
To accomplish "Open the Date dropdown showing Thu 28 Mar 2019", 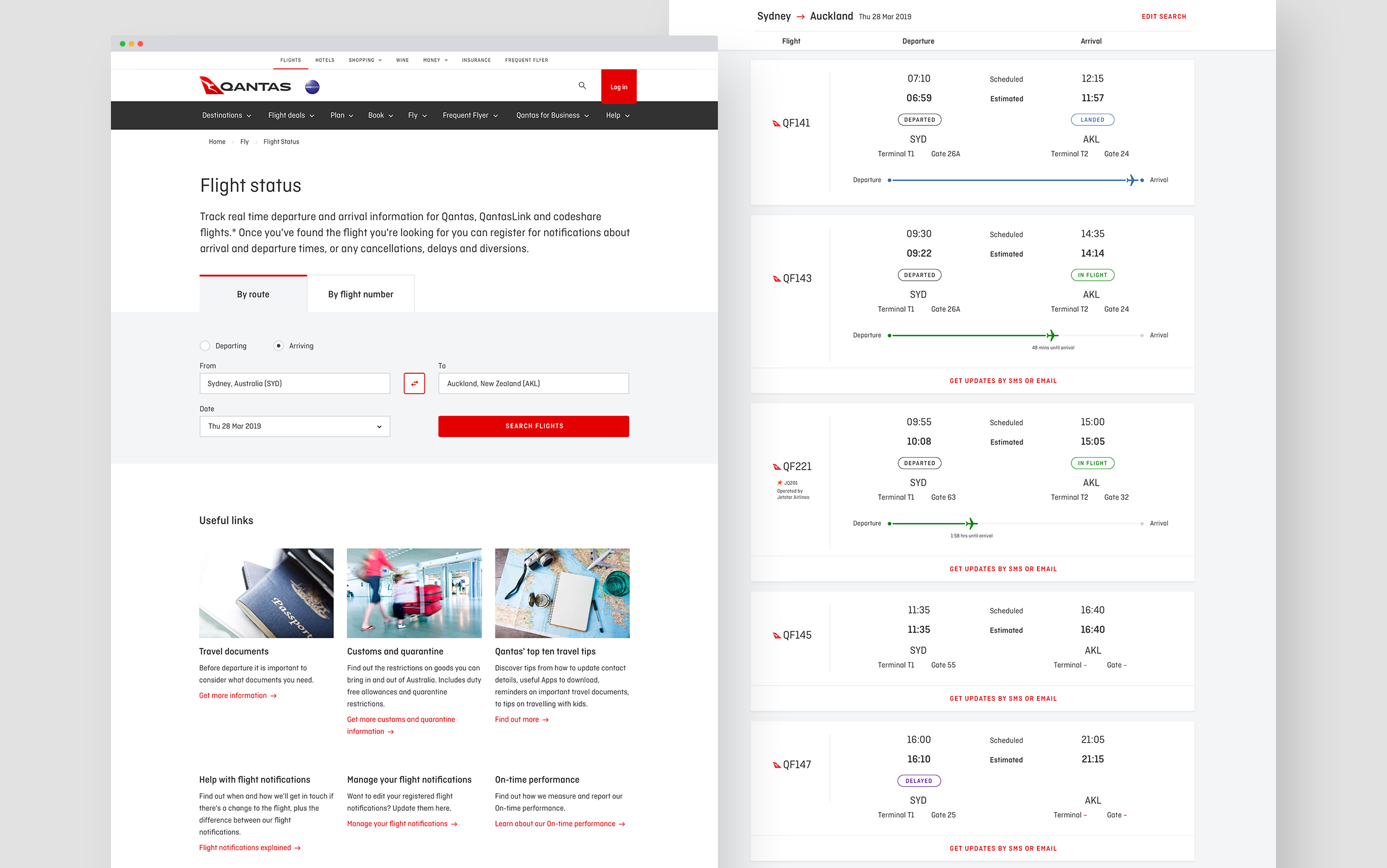I will click(x=295, y=427).
